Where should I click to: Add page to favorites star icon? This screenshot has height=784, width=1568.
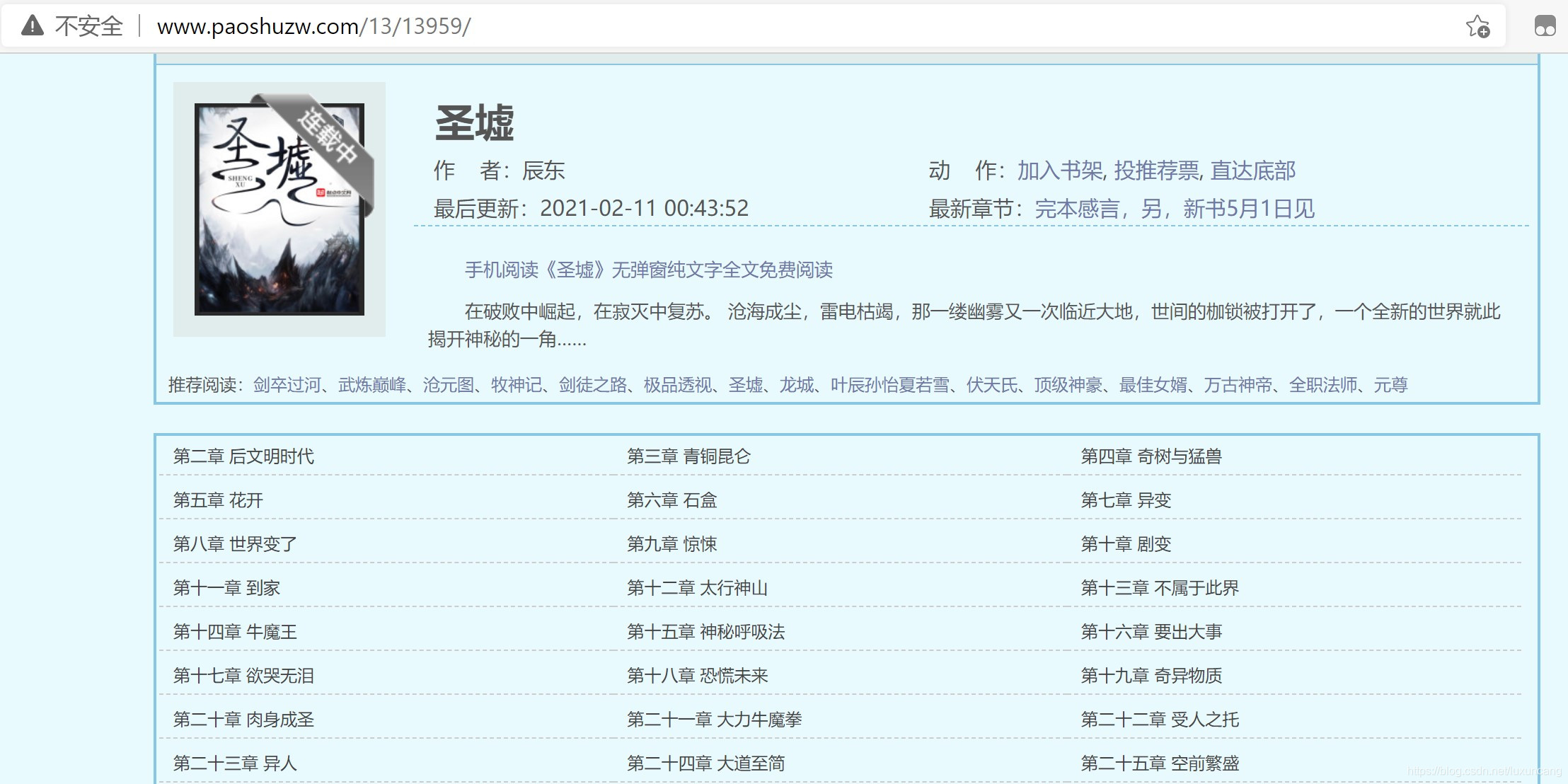tap(1477, 26)
